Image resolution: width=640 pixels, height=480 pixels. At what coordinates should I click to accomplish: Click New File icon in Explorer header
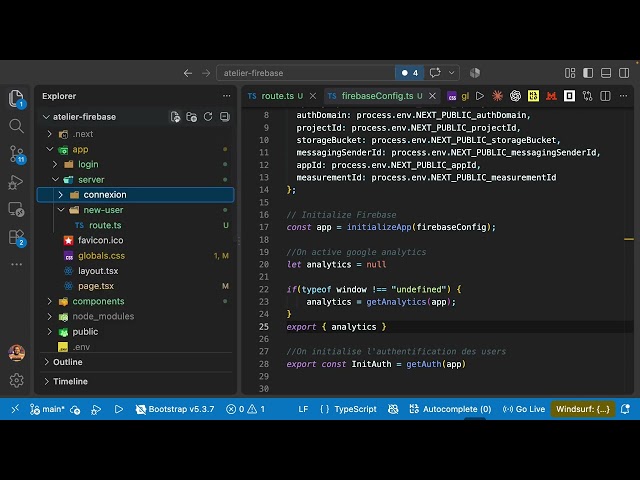(x=175, y=117)
